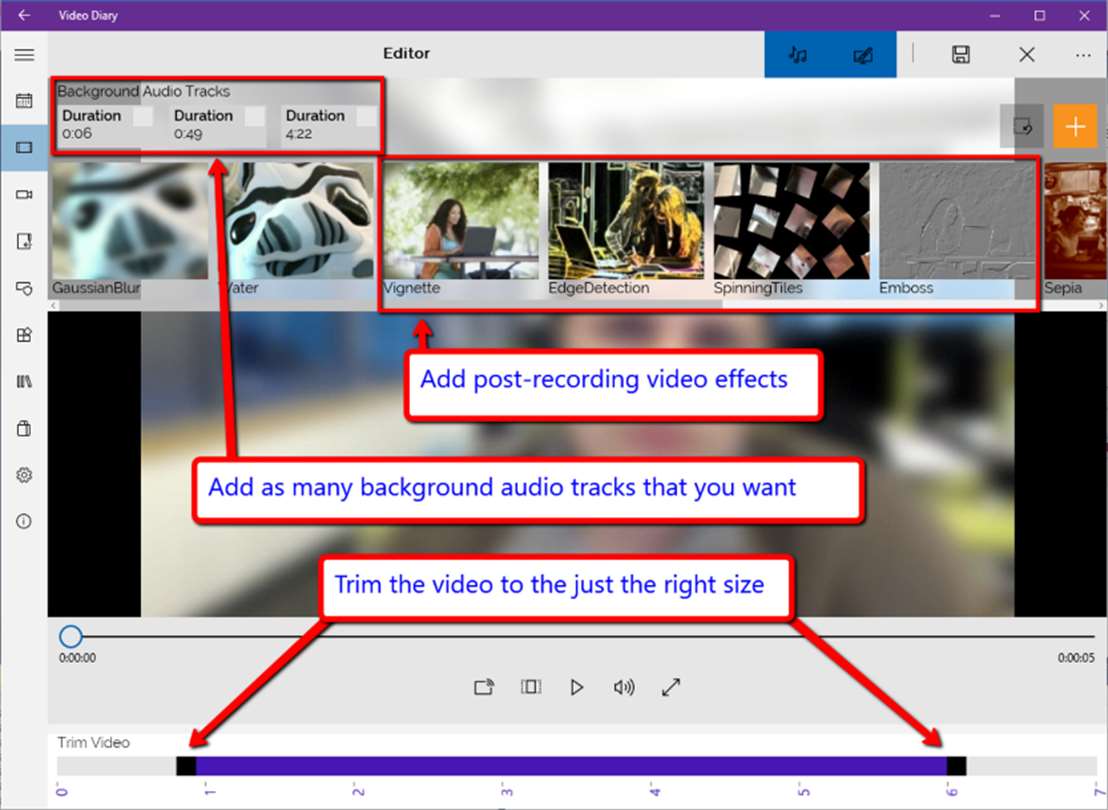Add new audio track with orange plus
This screenshot has width=1108, height=810.
[1075, 127]
